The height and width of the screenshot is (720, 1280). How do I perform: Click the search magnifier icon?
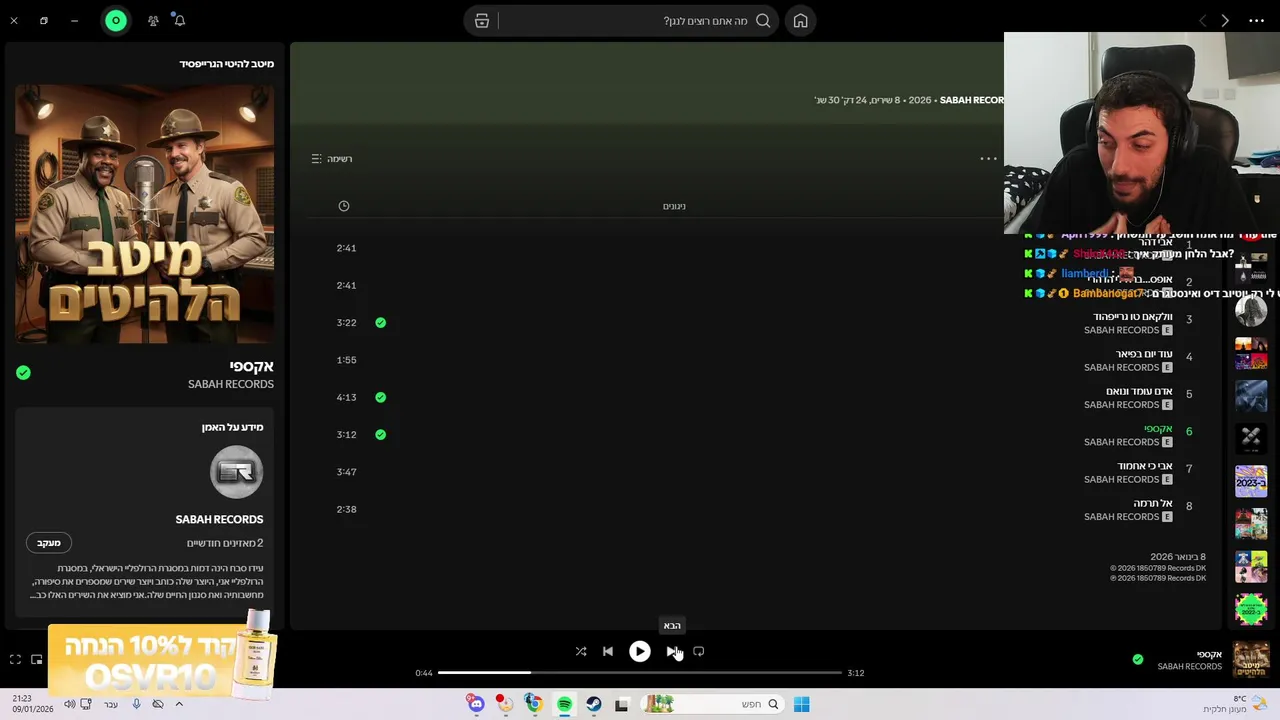[x=763, y=21]
